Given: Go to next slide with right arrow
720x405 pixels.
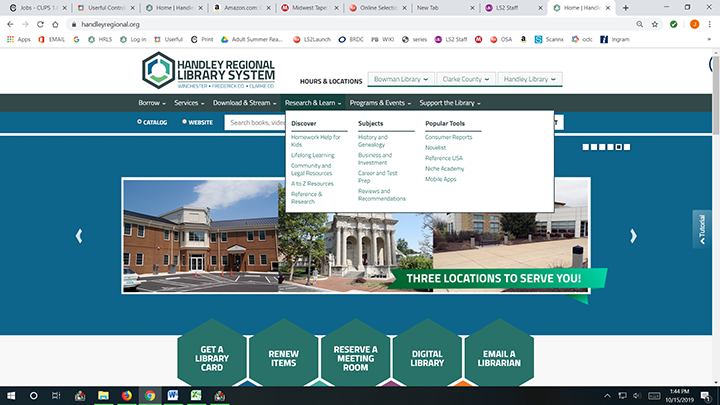Looking at the screenshot, I should (x=632, y=236).
